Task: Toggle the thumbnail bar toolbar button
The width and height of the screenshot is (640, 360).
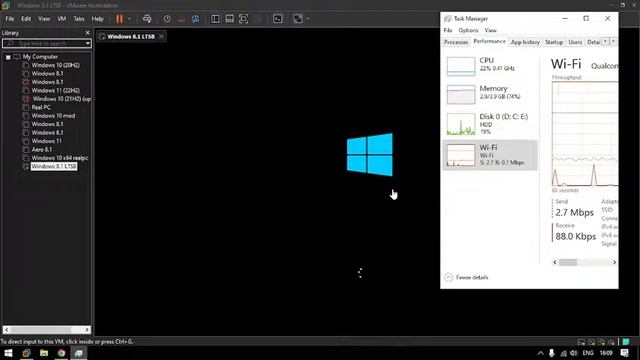Action: coord(229,19)
